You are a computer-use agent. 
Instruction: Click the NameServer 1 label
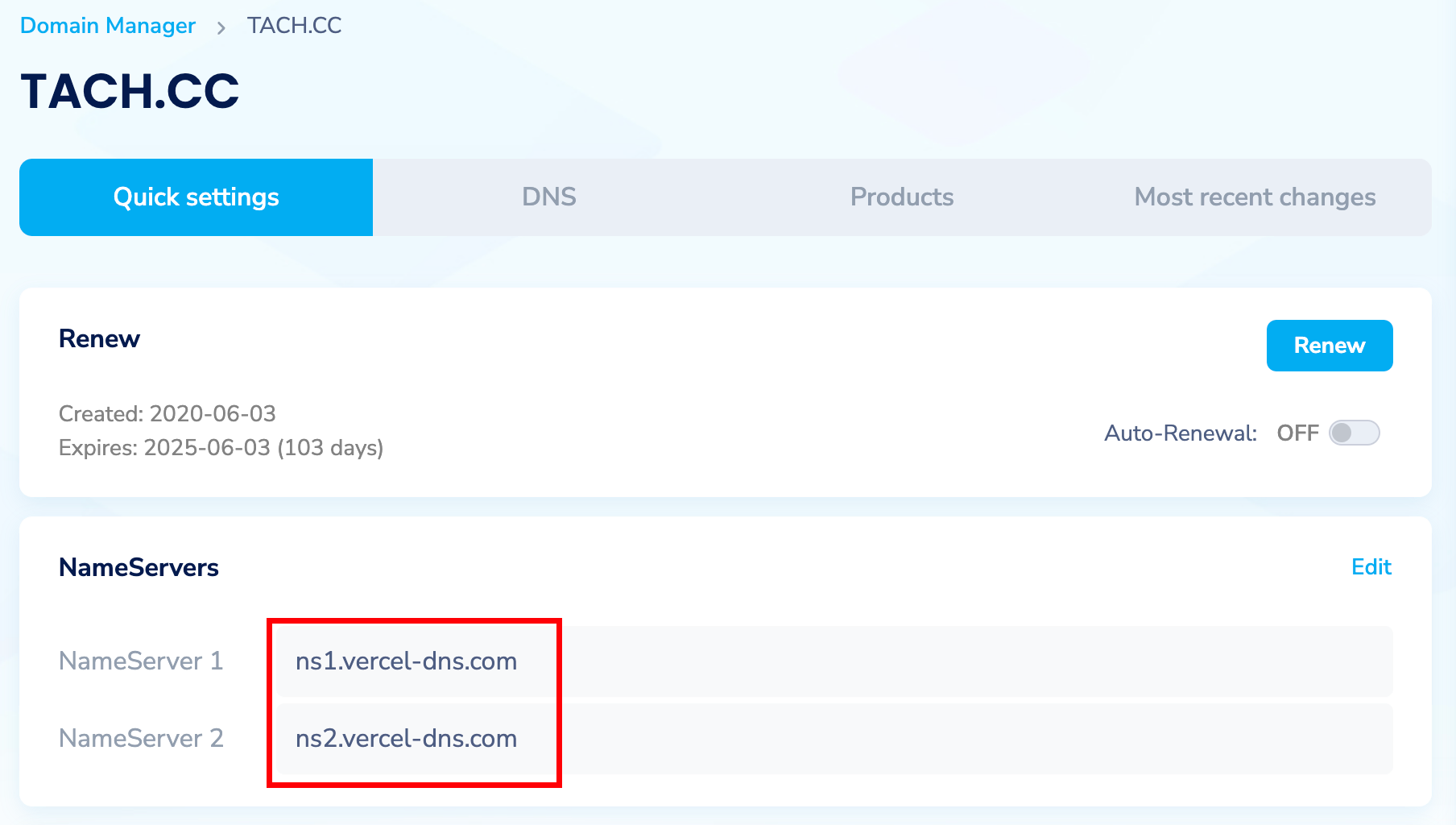141,661
